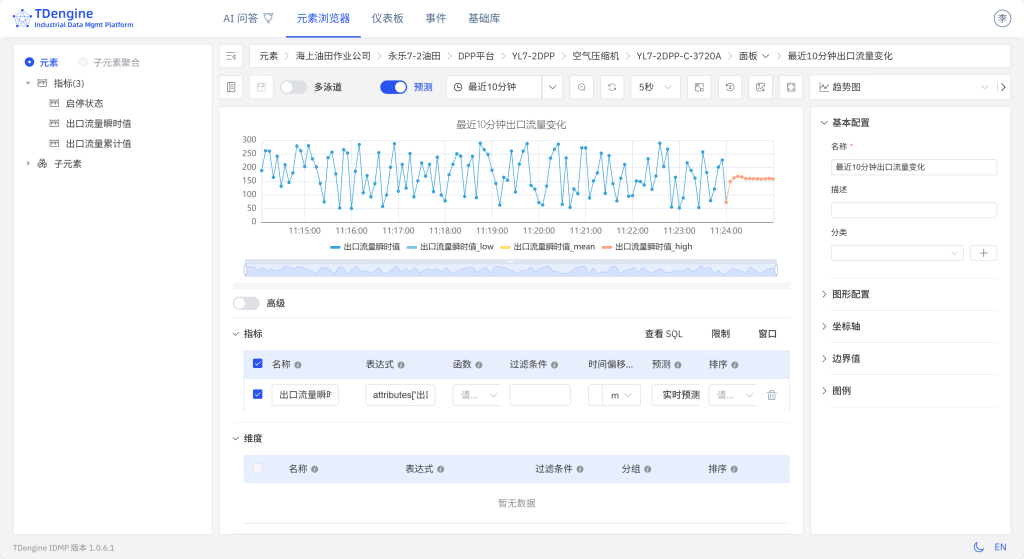Open the user avatar 李 menu

click(1002, 18)
